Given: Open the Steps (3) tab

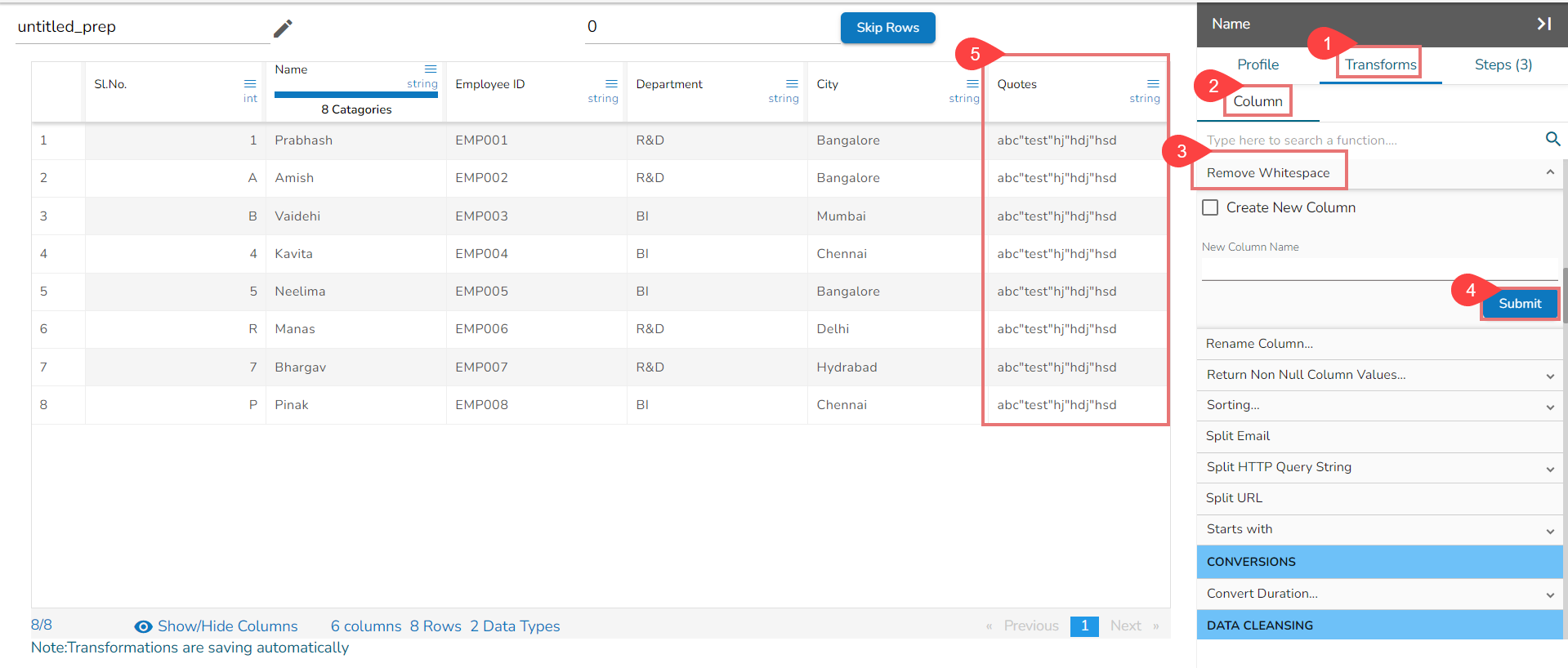Looking at the screenshot, I should [x=1503, y=65].
